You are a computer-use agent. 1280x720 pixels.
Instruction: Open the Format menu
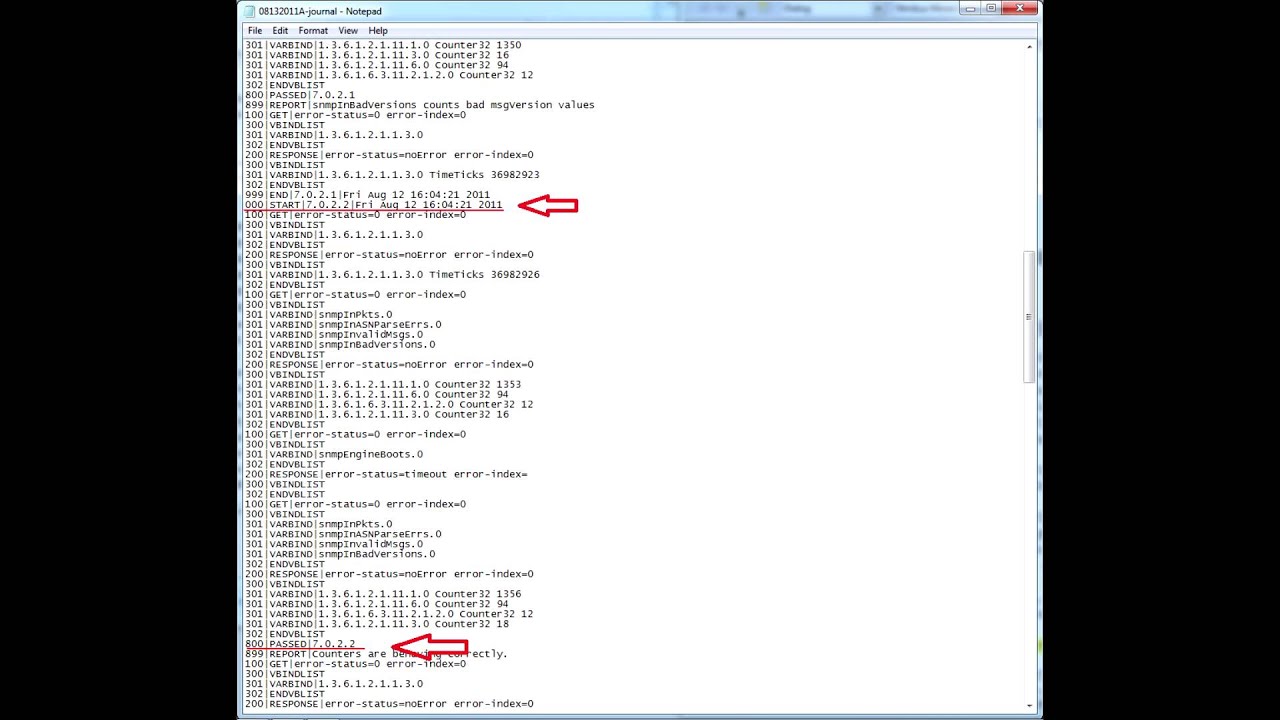point(313,31)
